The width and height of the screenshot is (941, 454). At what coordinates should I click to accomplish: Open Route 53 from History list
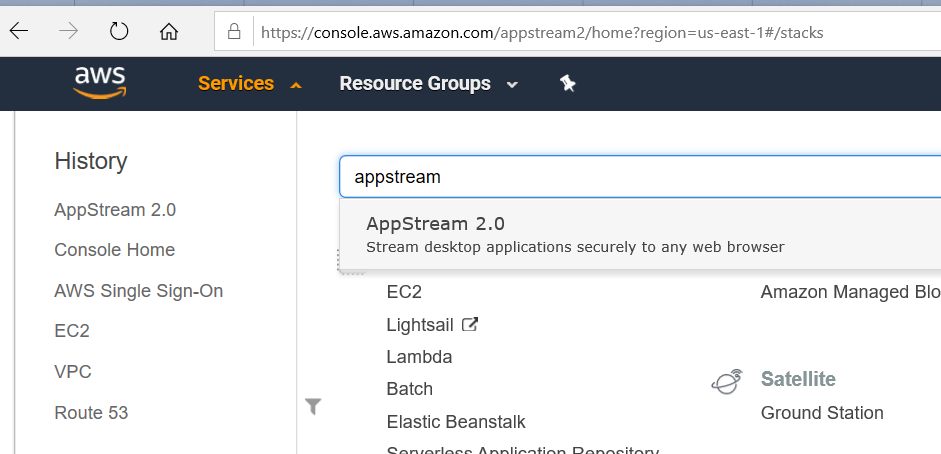(x=91, y=413)
